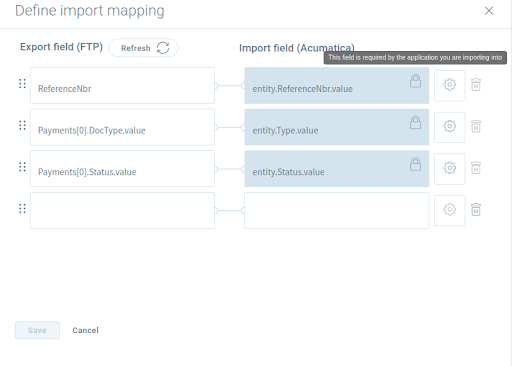Click the empty import field box
The width and height of the screenshot is (512, 366).
tap(337, 210)
